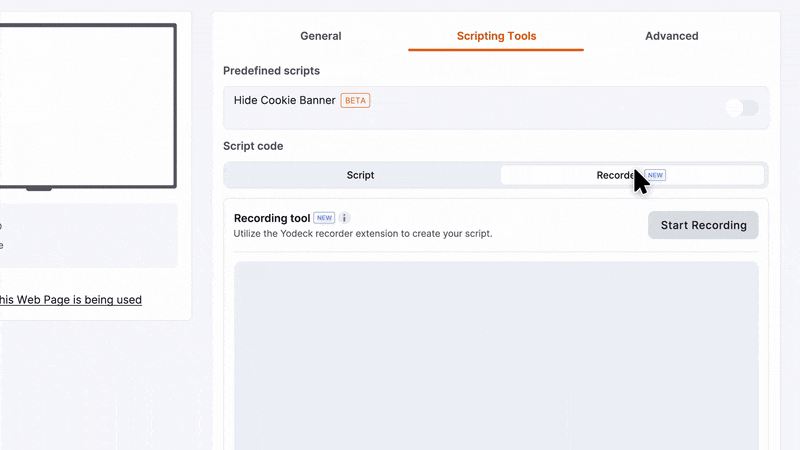
Task: Click the Hide Cookie Banner label
Action: click(284, 101)
